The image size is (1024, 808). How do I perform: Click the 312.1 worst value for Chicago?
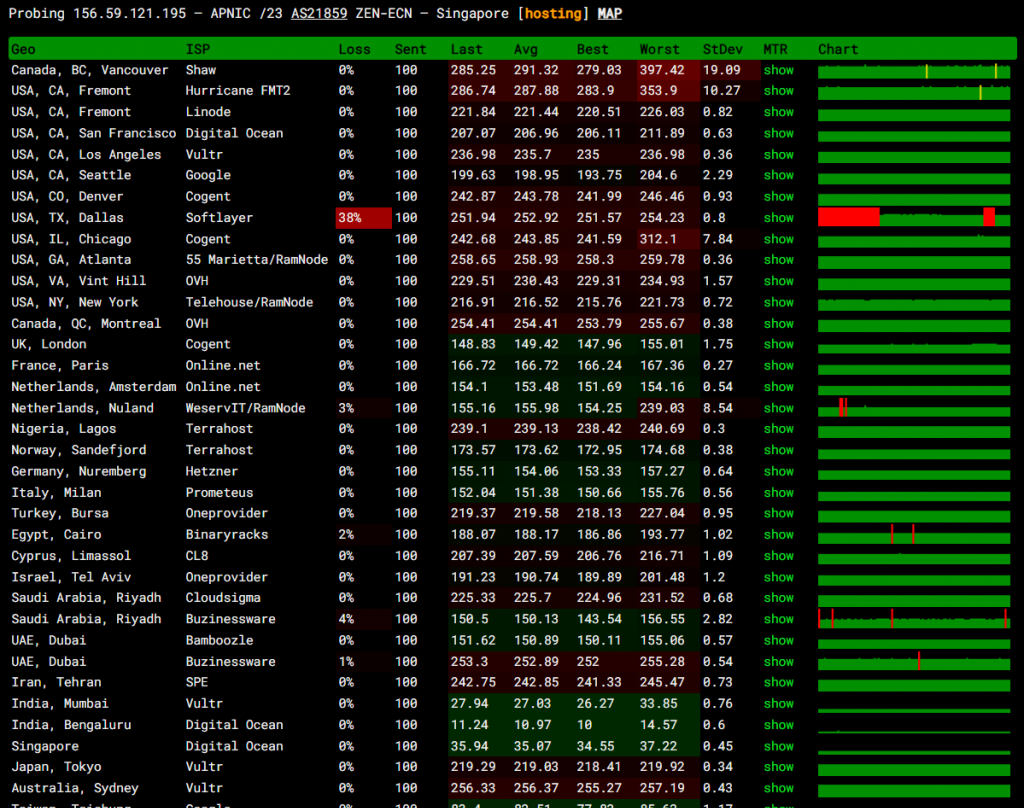point(658,239)
